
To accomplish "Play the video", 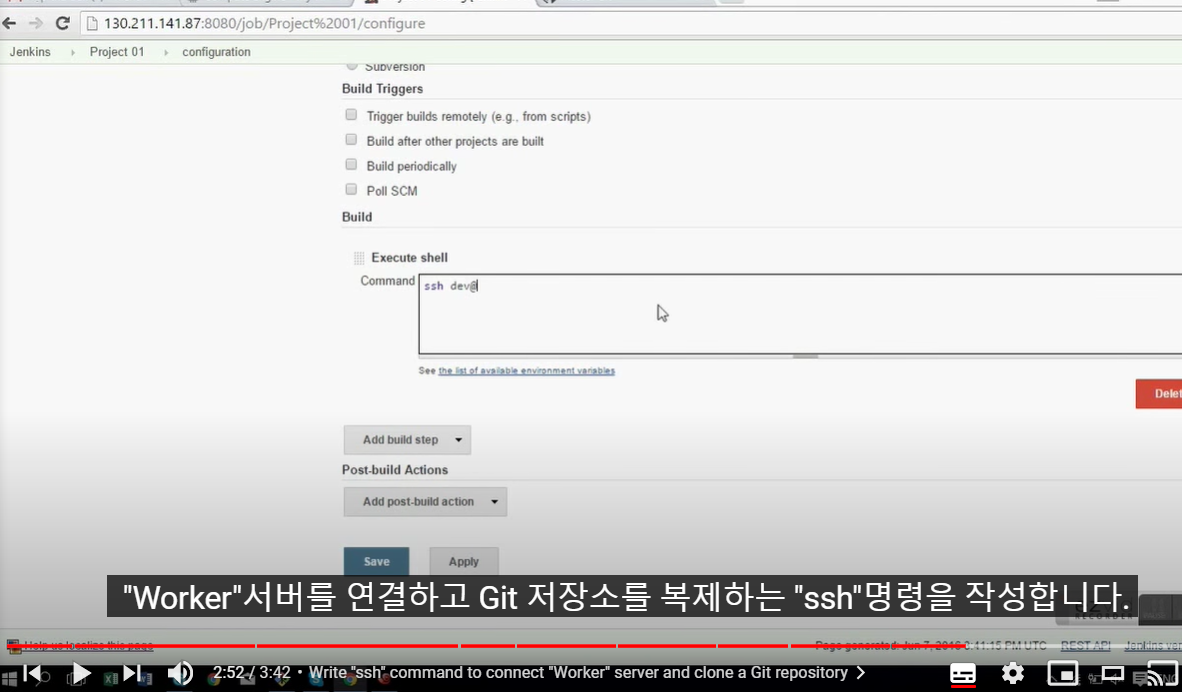I will 80,672.
